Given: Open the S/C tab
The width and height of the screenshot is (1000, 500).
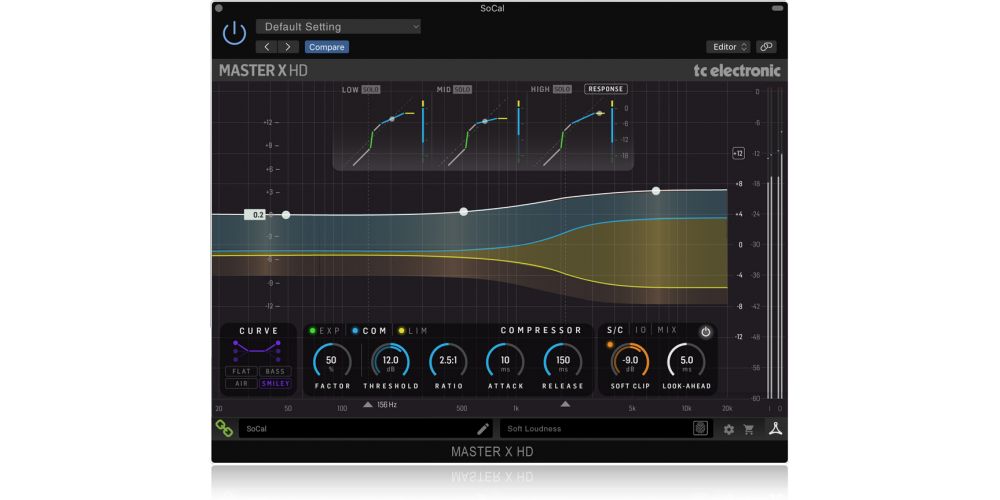Looking at the screenshot, I should (x=615, y=330).
